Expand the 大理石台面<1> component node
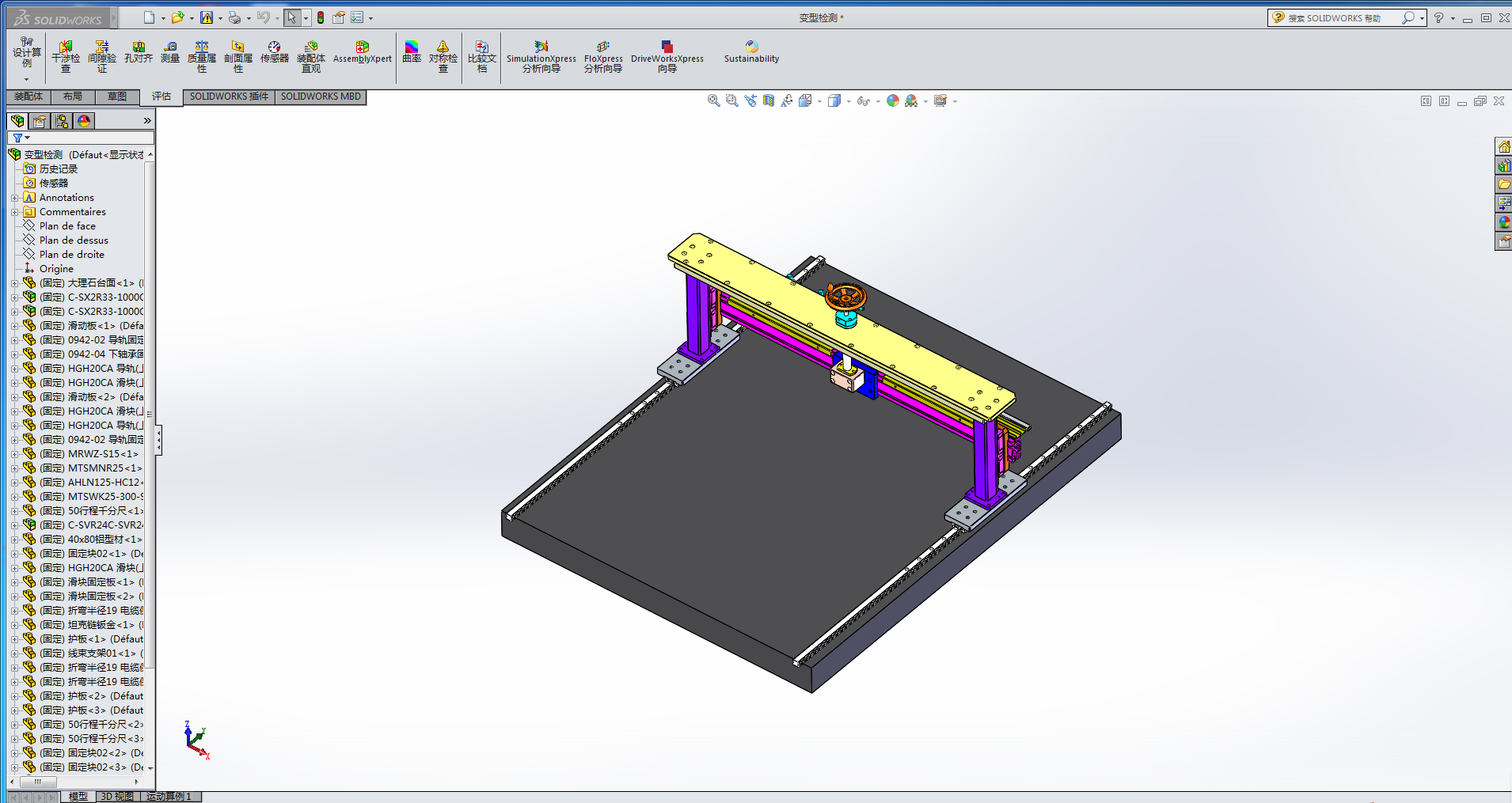 pyautogui.click(x=14, y=283)
